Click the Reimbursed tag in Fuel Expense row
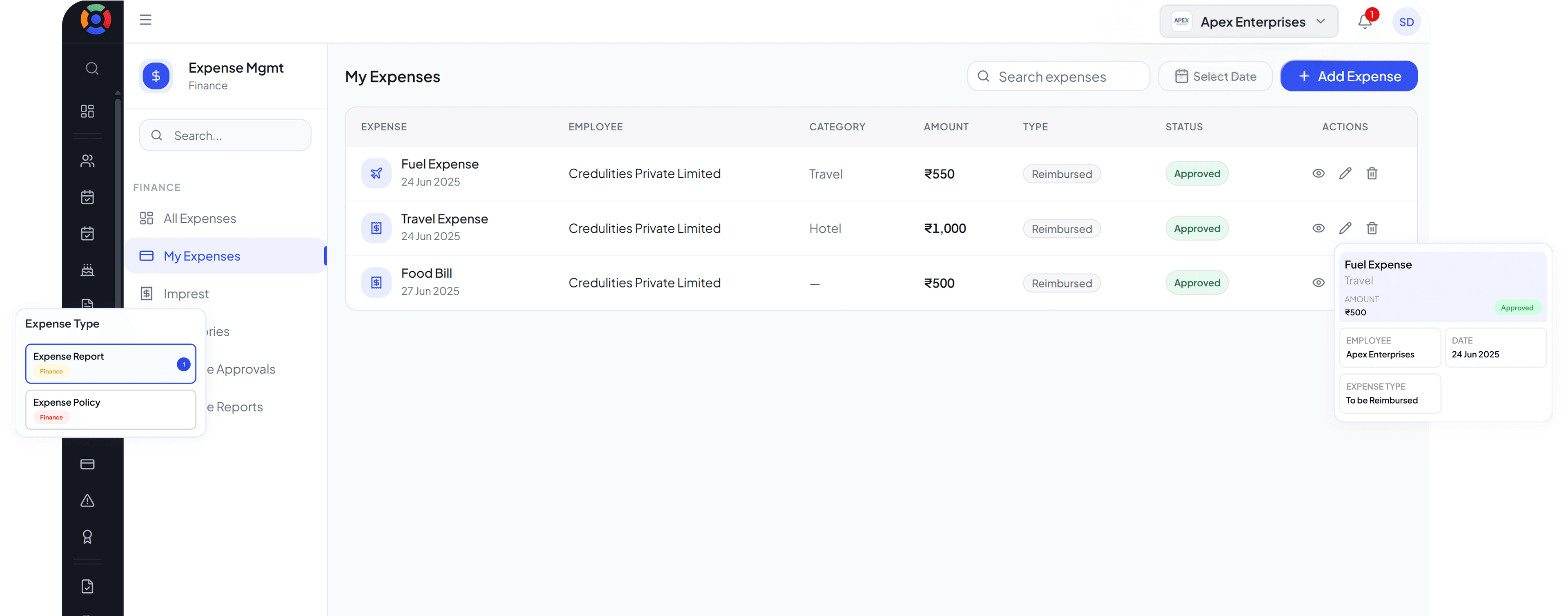1568x616 pixels. click(x=1062, y=174)
